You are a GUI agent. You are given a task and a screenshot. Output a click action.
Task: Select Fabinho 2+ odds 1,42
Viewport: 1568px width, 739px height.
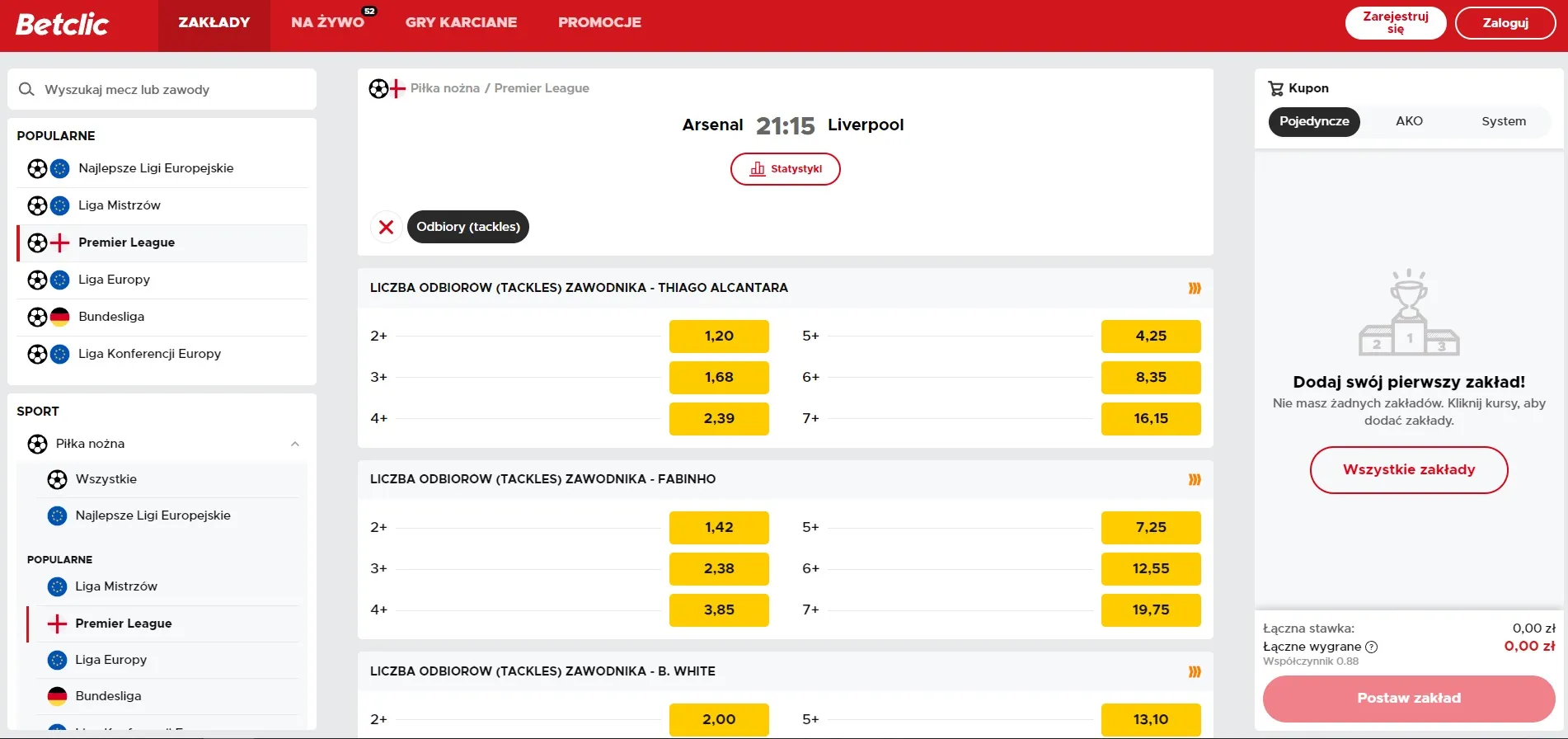(719, 528)
